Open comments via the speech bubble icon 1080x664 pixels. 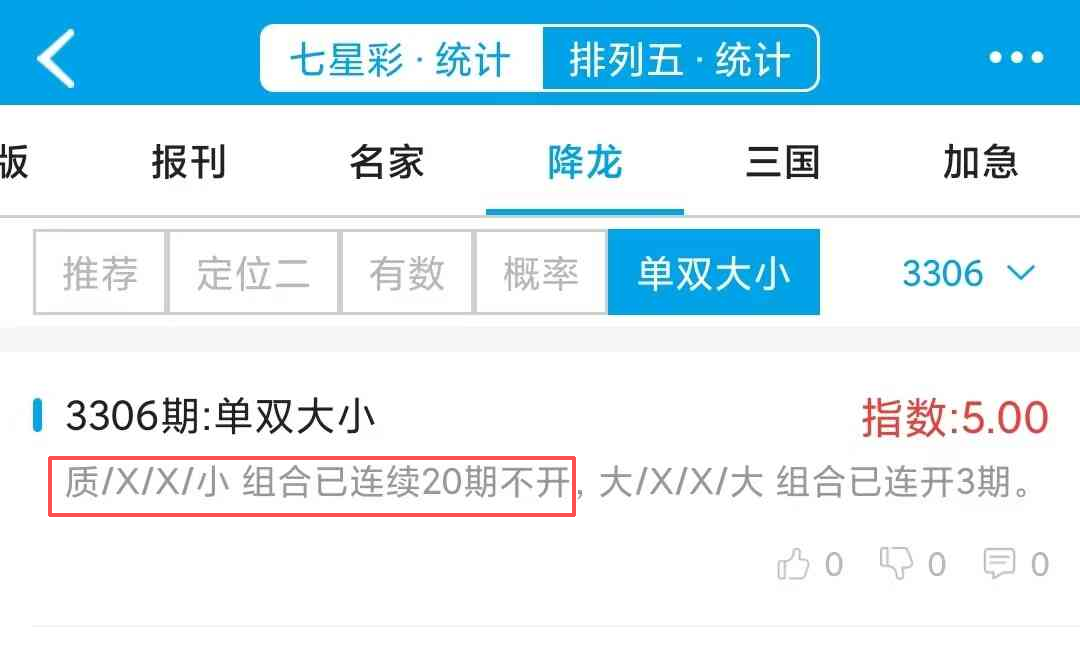pyautogui.click(x=999, y=563)
